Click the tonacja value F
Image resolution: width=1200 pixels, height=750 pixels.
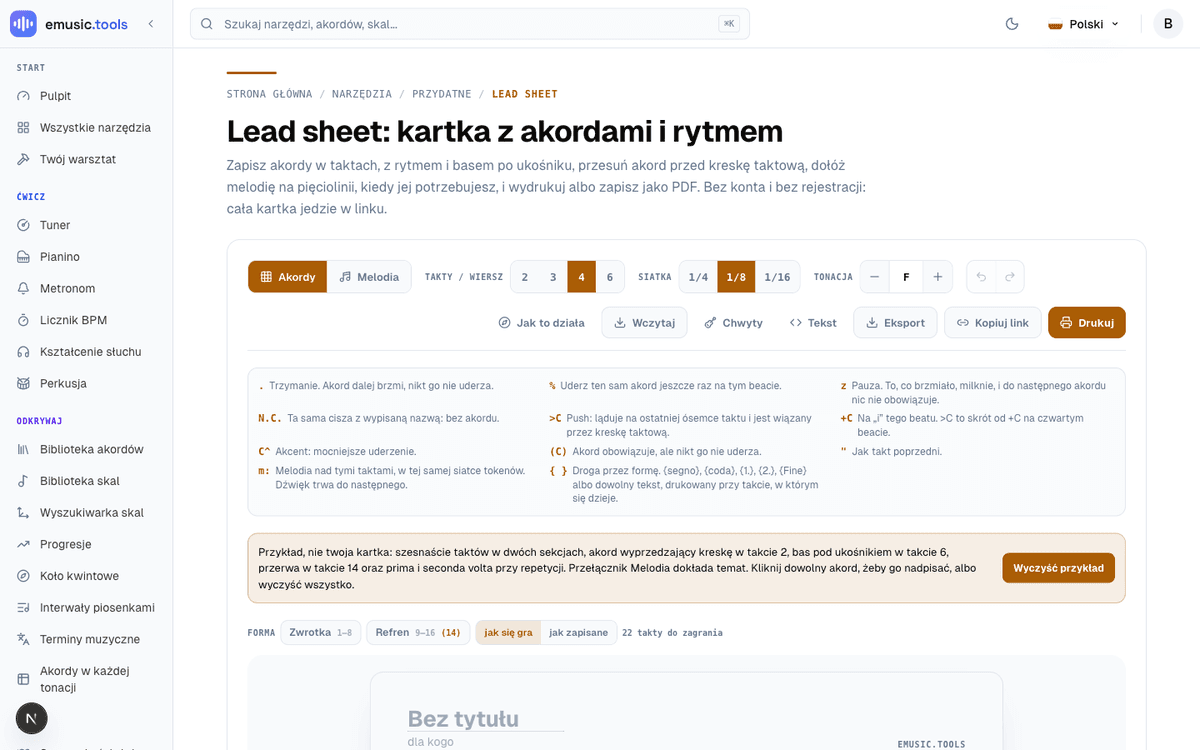point(906,277)
